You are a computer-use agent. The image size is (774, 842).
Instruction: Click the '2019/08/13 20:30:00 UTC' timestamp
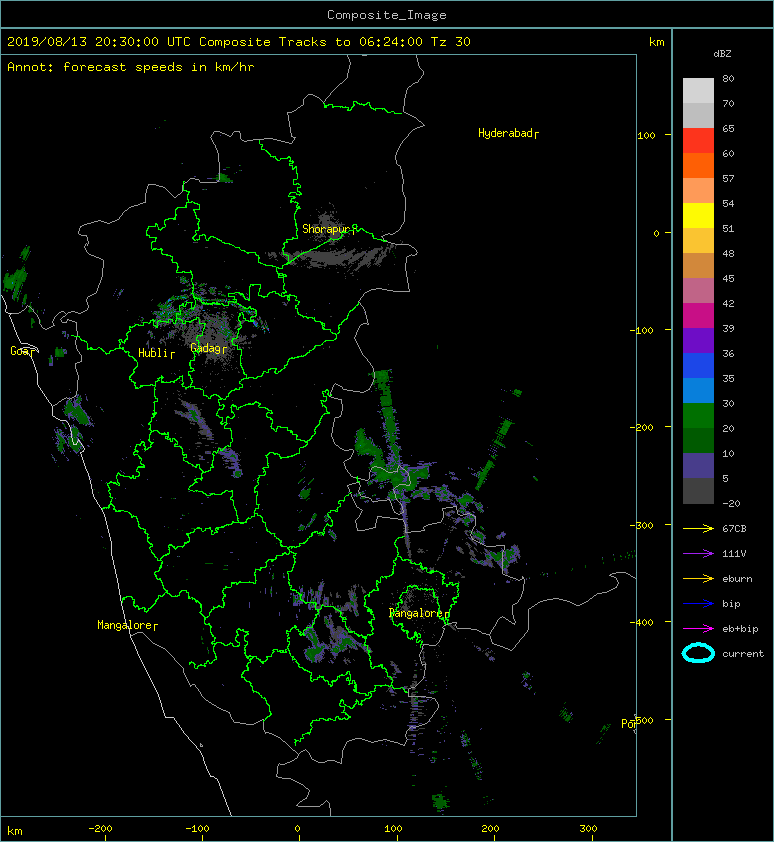[99, 42]
